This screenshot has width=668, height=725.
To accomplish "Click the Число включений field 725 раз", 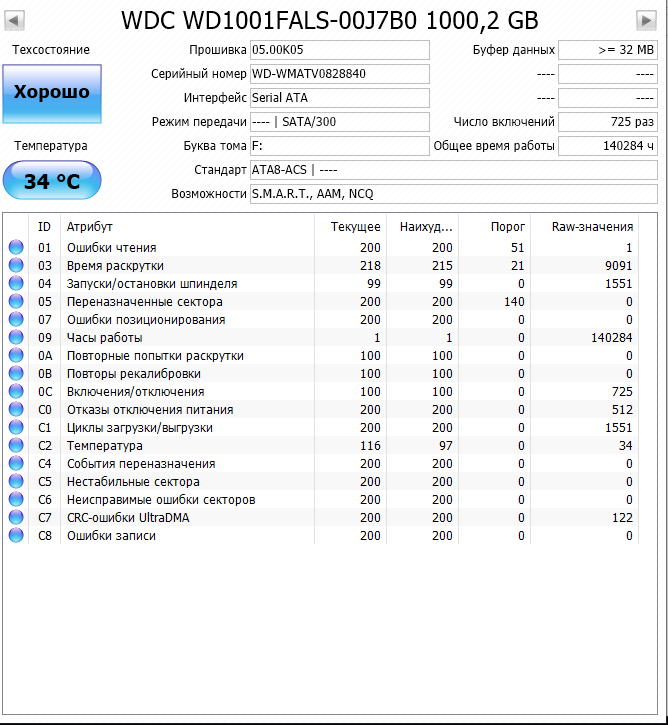I will pyautogui.click(x=608, y=122).
